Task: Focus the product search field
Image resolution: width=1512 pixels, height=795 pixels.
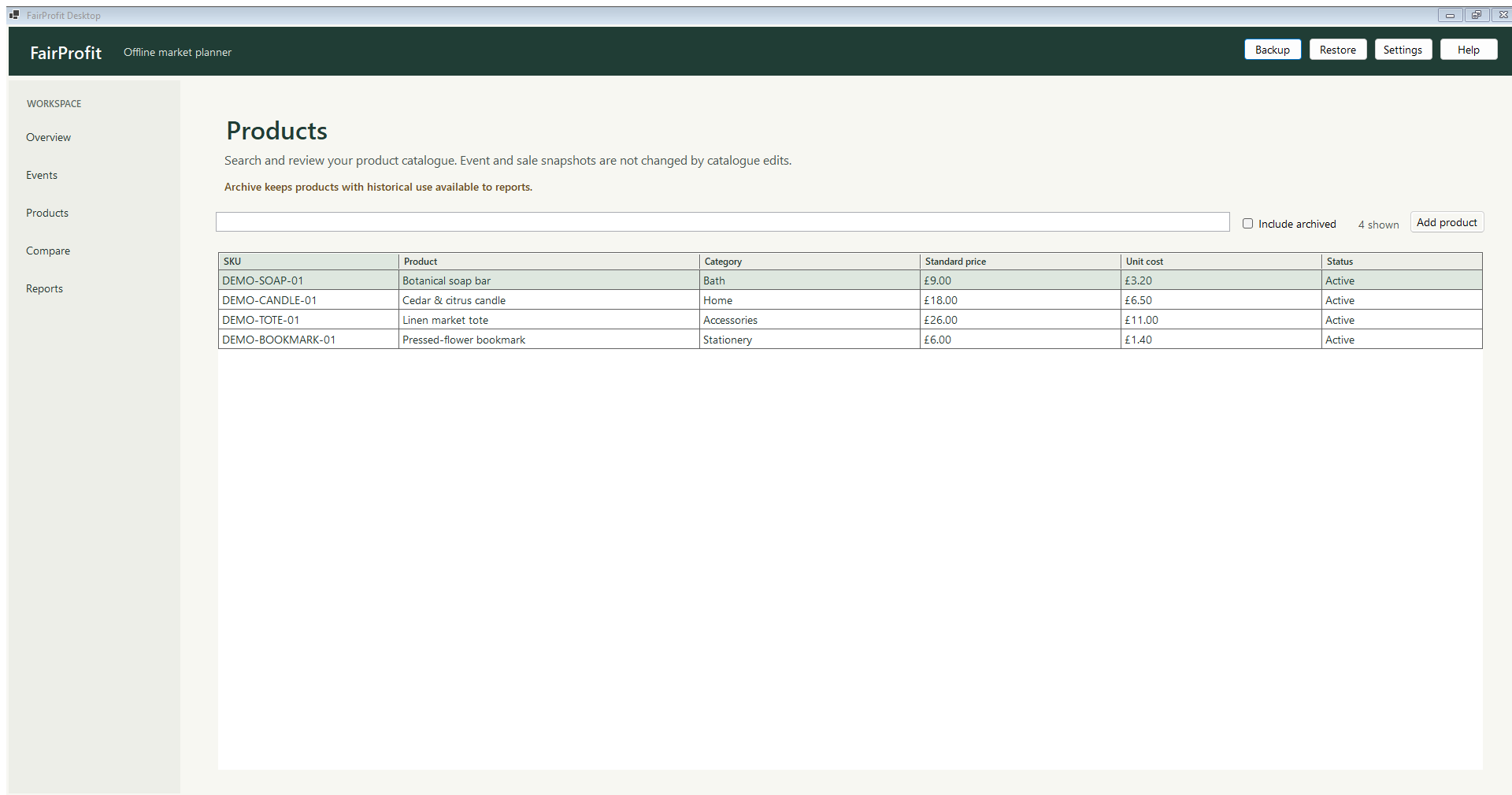Action: tap(723, 222)
